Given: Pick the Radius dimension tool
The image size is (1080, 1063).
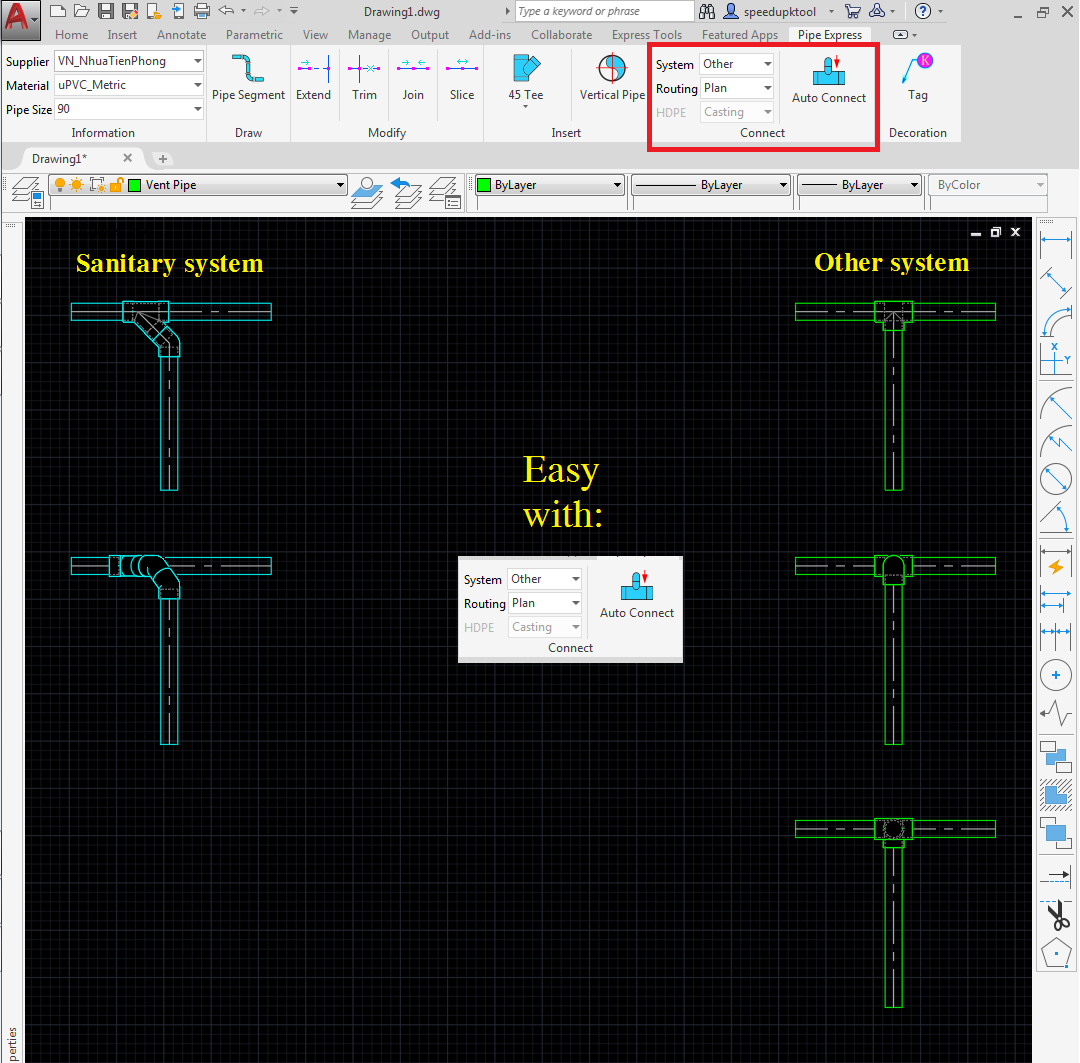Looking at the screenshot, I should [x=1055, y=404].
